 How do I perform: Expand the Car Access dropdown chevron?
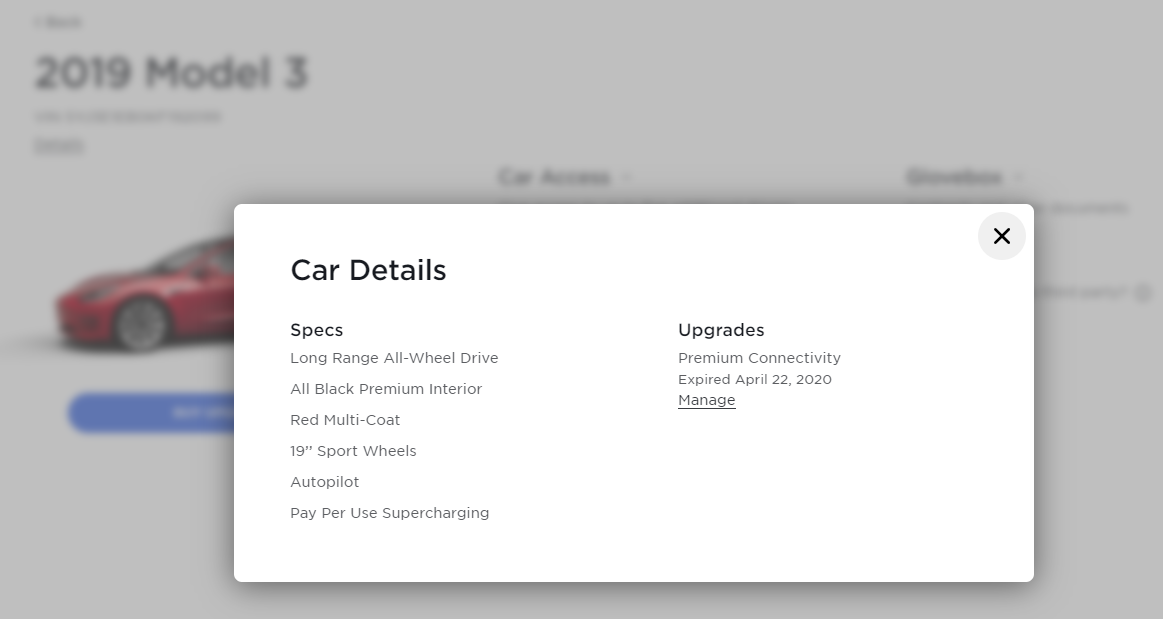click(x=627, y=178)
